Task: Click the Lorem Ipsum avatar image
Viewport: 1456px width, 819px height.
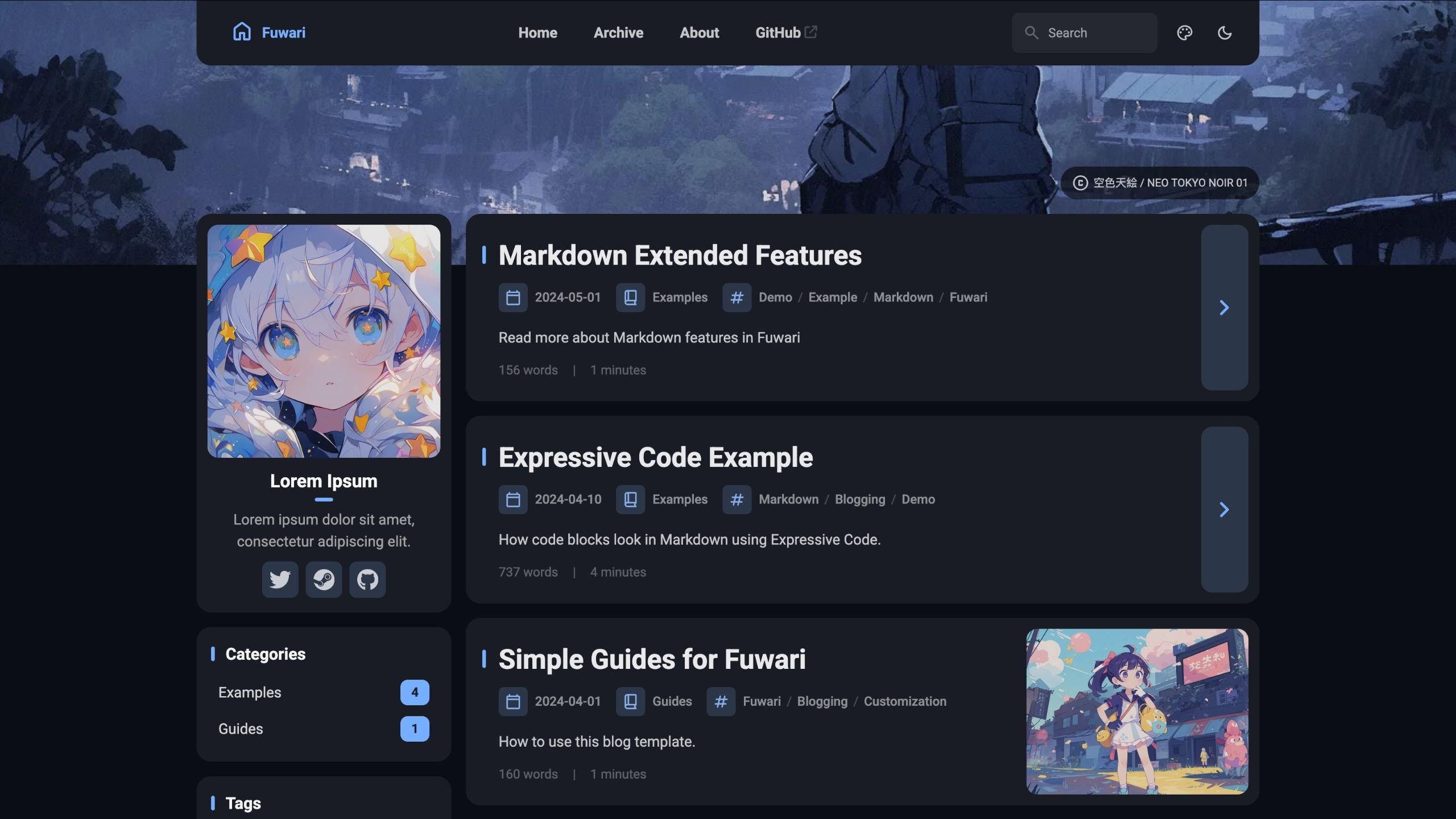Action: pos(324,341)
